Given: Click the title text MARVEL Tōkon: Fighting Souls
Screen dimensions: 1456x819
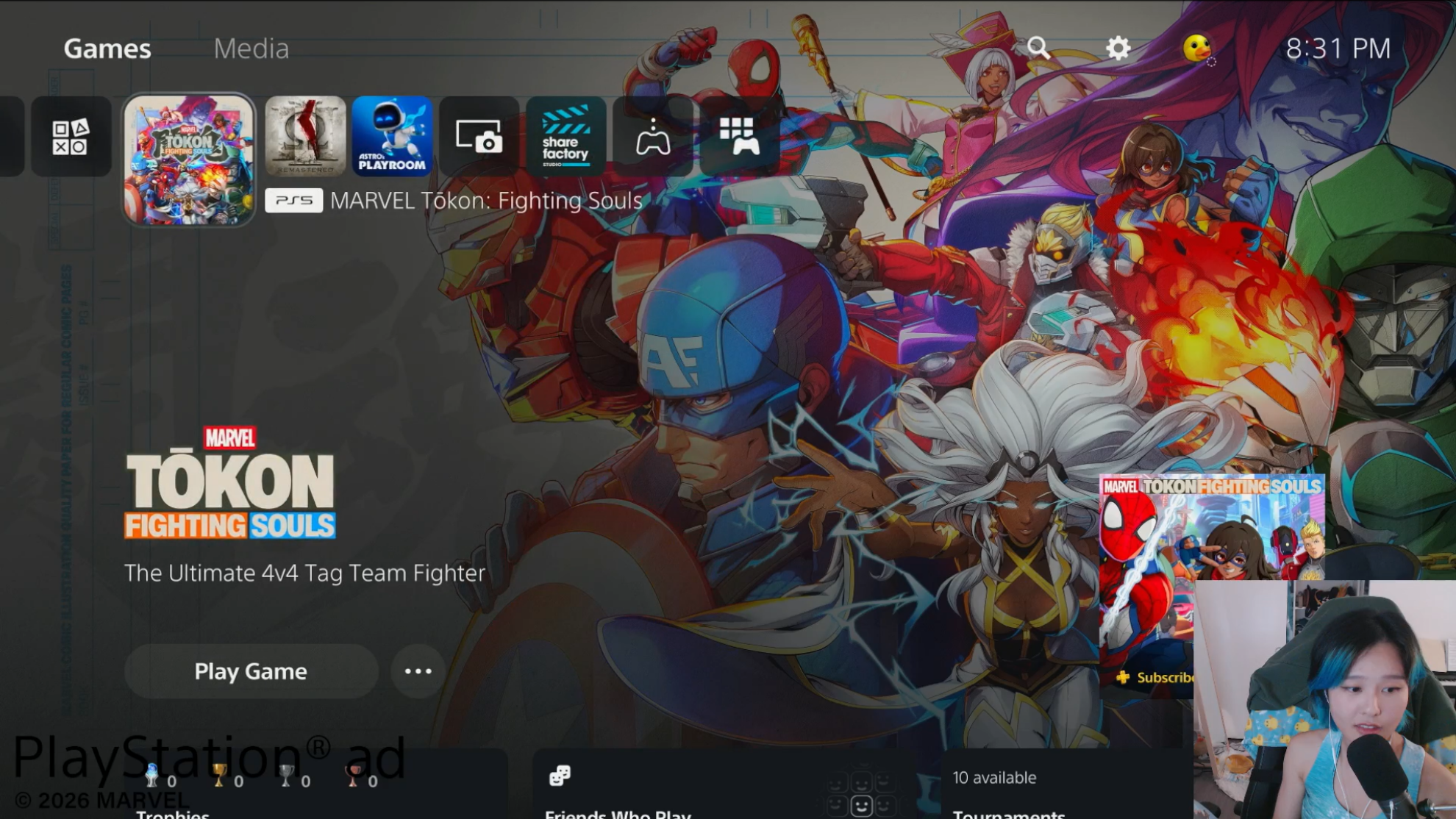Looking at the screenshot, I should [x=486, y=201].
